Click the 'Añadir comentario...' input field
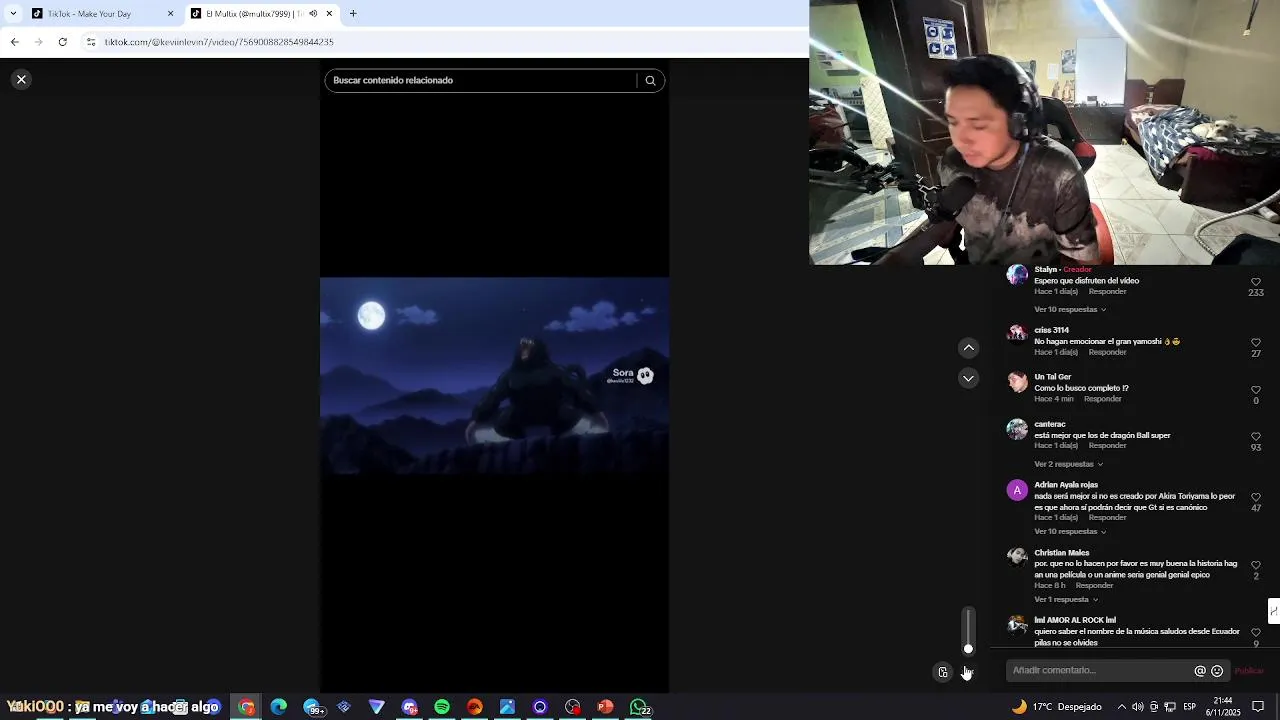Screen dimensions: 1280x720 1100,671
